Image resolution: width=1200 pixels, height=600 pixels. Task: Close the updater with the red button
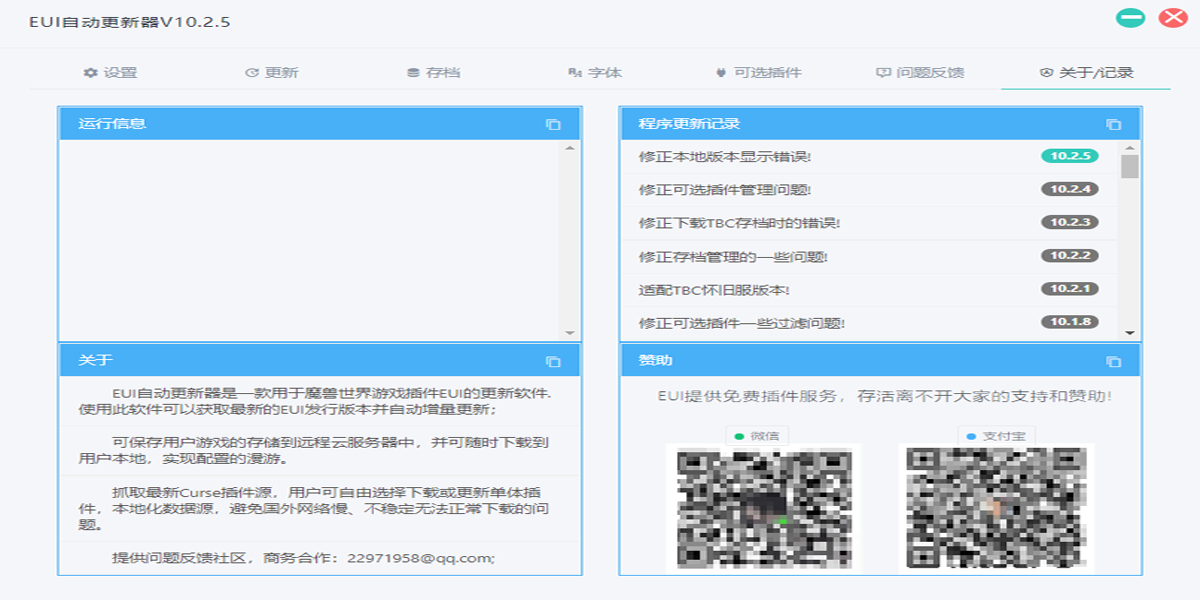(1172, 18)
